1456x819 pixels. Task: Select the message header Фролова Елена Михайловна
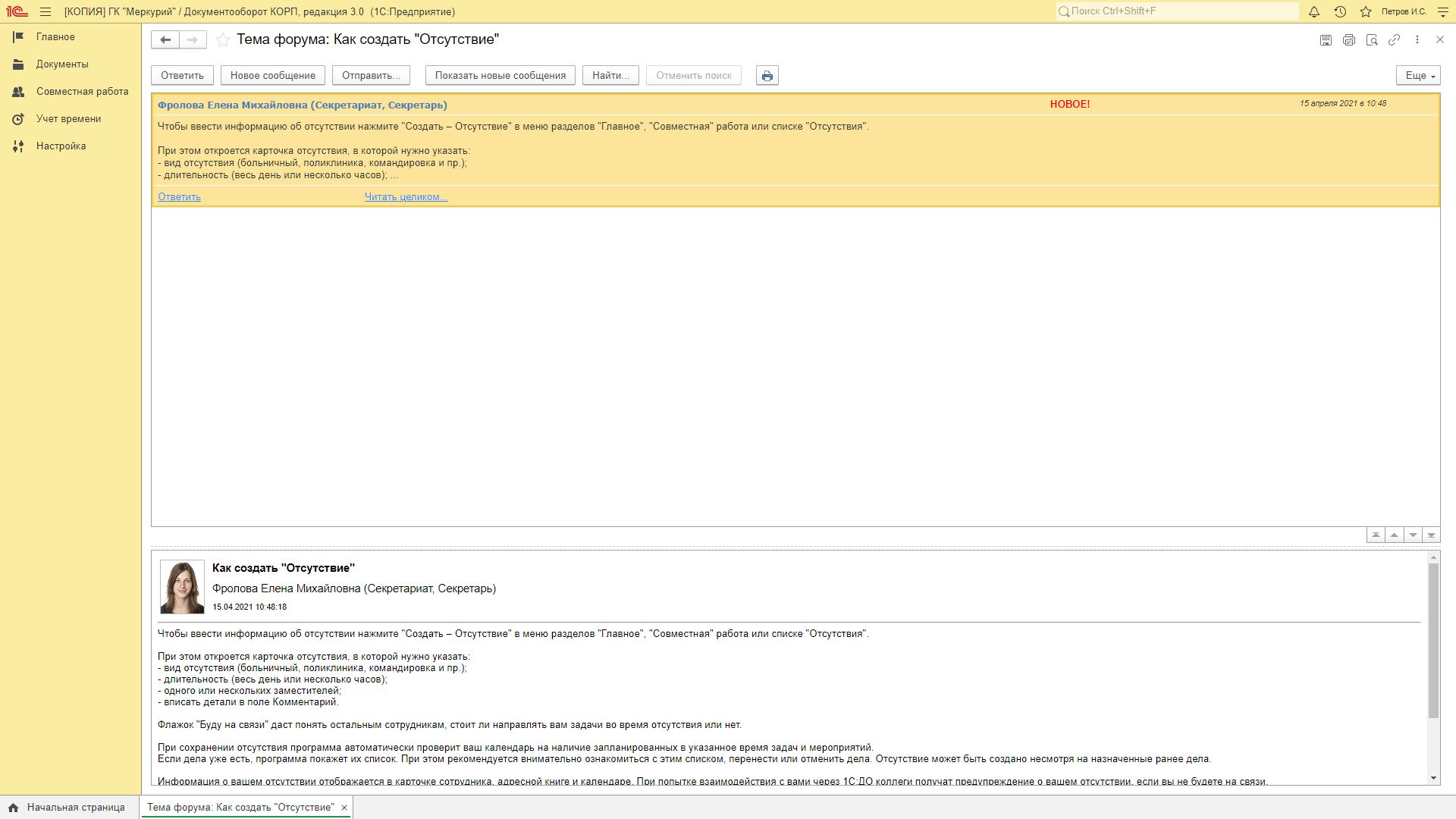click(x=303, y=105)
